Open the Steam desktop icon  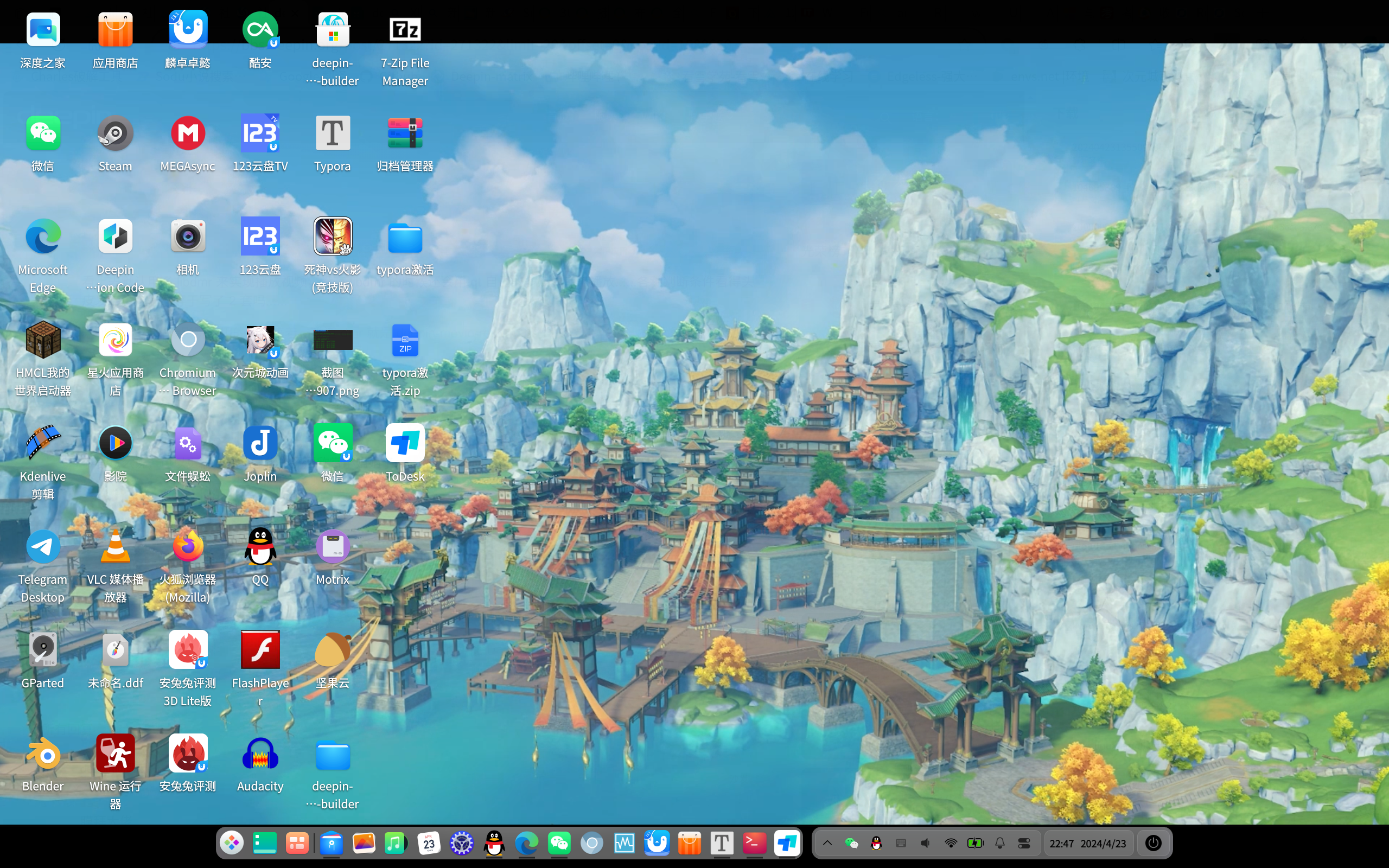tap(115, 133)
